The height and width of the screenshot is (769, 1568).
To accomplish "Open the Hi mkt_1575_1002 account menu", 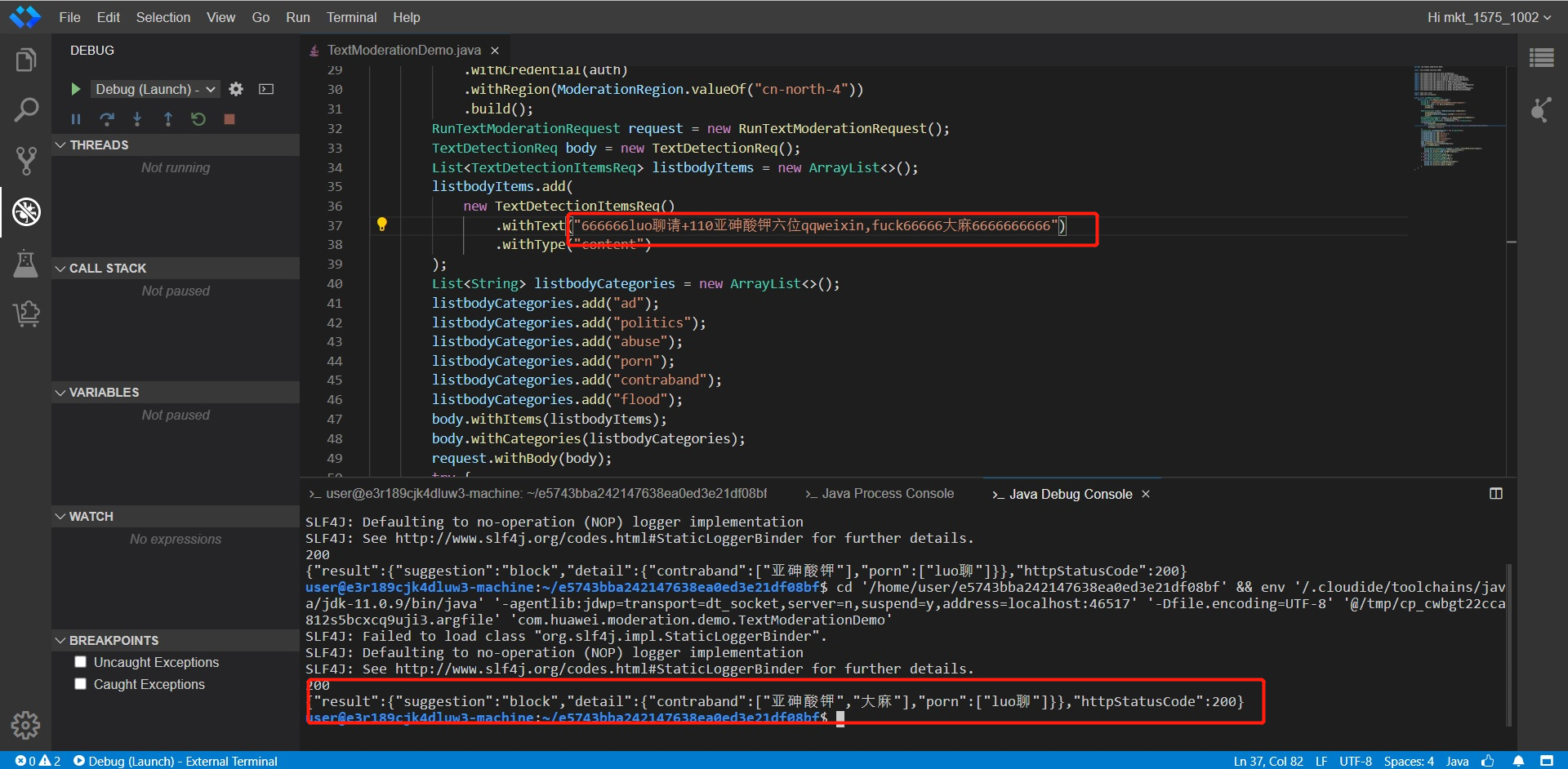I will coord(1488,17).
